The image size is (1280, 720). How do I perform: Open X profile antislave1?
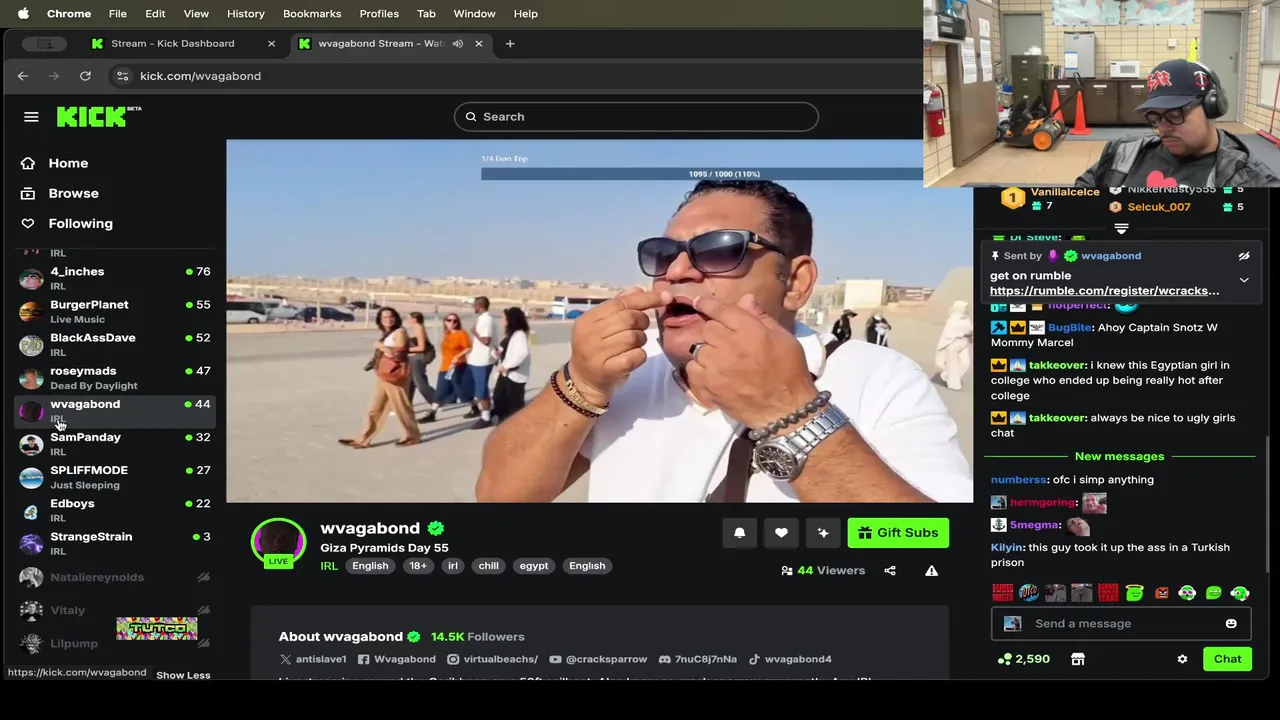pyautogui.click(x=312, y=659)
